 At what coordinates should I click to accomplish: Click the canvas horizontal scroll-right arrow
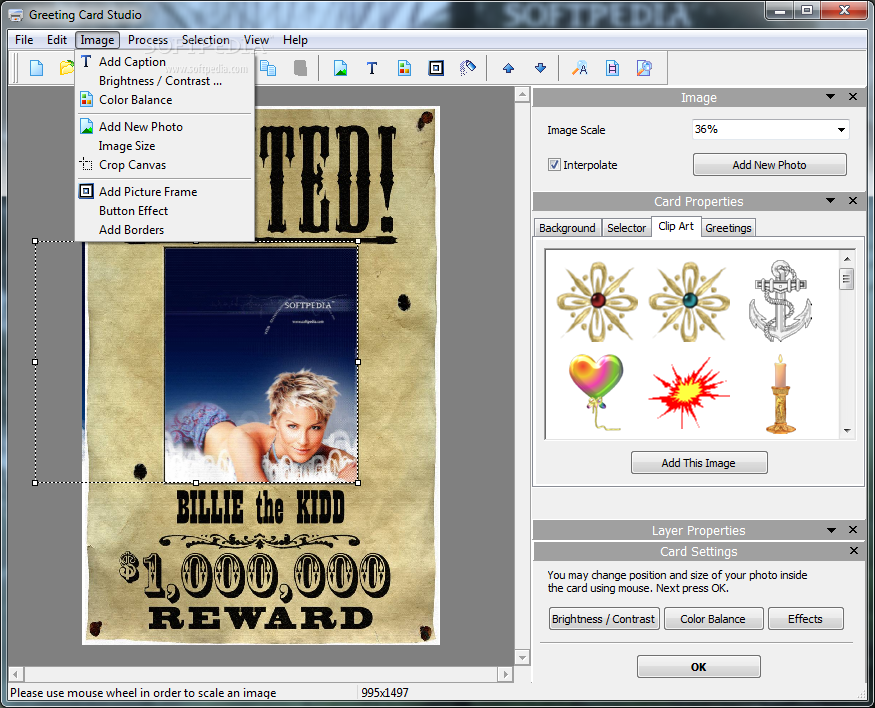[x=506, y=674]
